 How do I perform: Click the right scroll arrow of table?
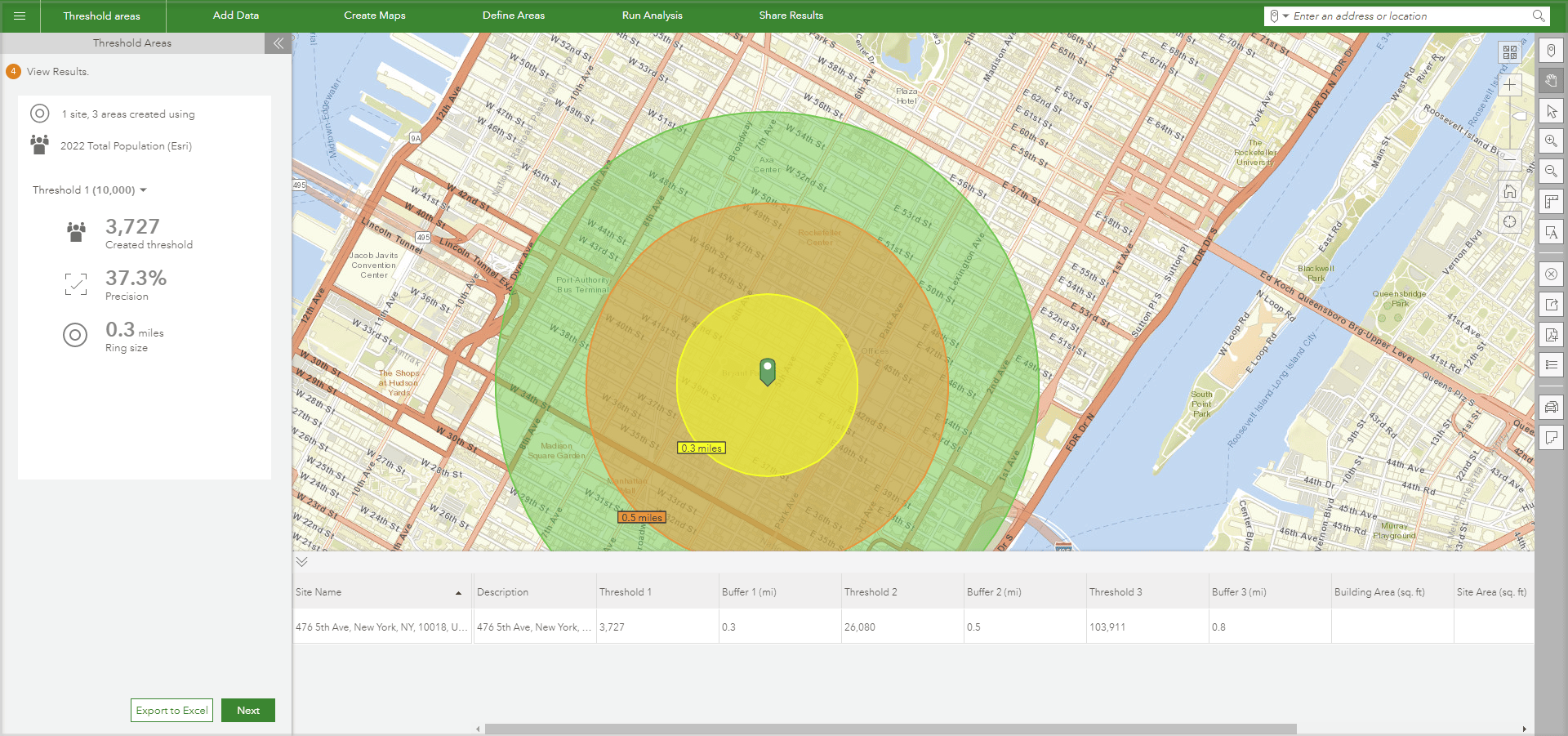pos(1524,729)
